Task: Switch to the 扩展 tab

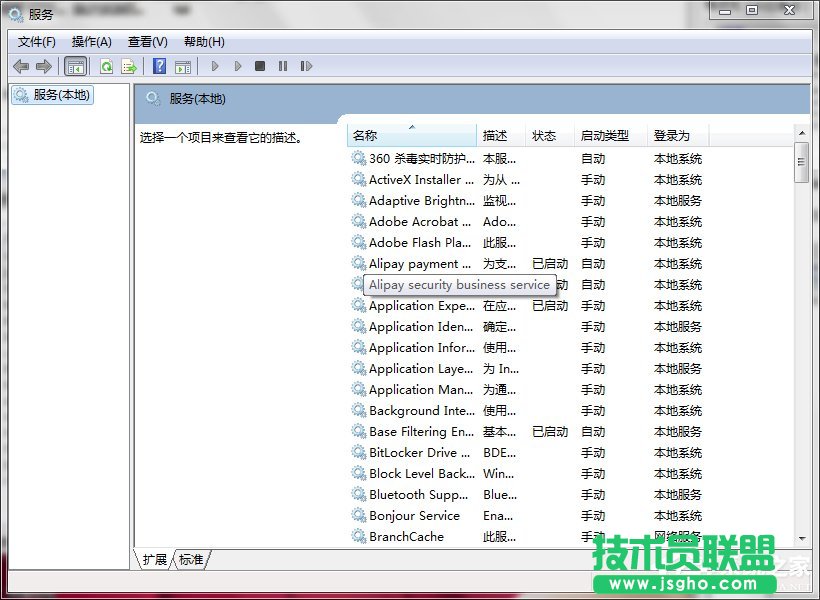Action: (x=153, y=560)
